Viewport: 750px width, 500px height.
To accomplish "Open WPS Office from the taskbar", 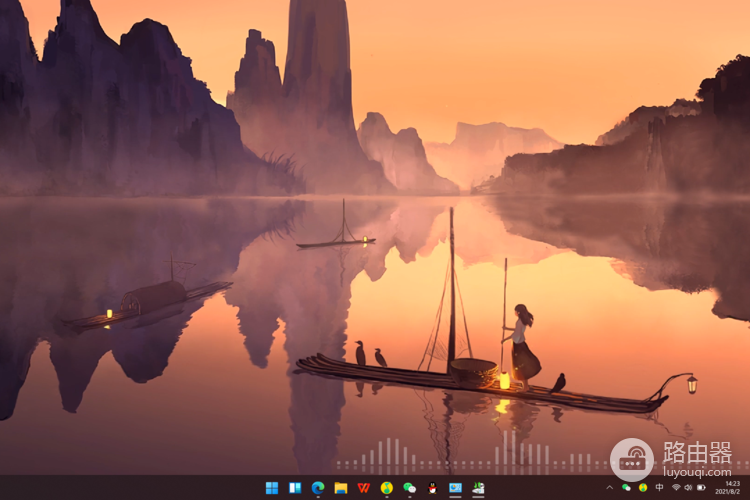I will point(364,488).
